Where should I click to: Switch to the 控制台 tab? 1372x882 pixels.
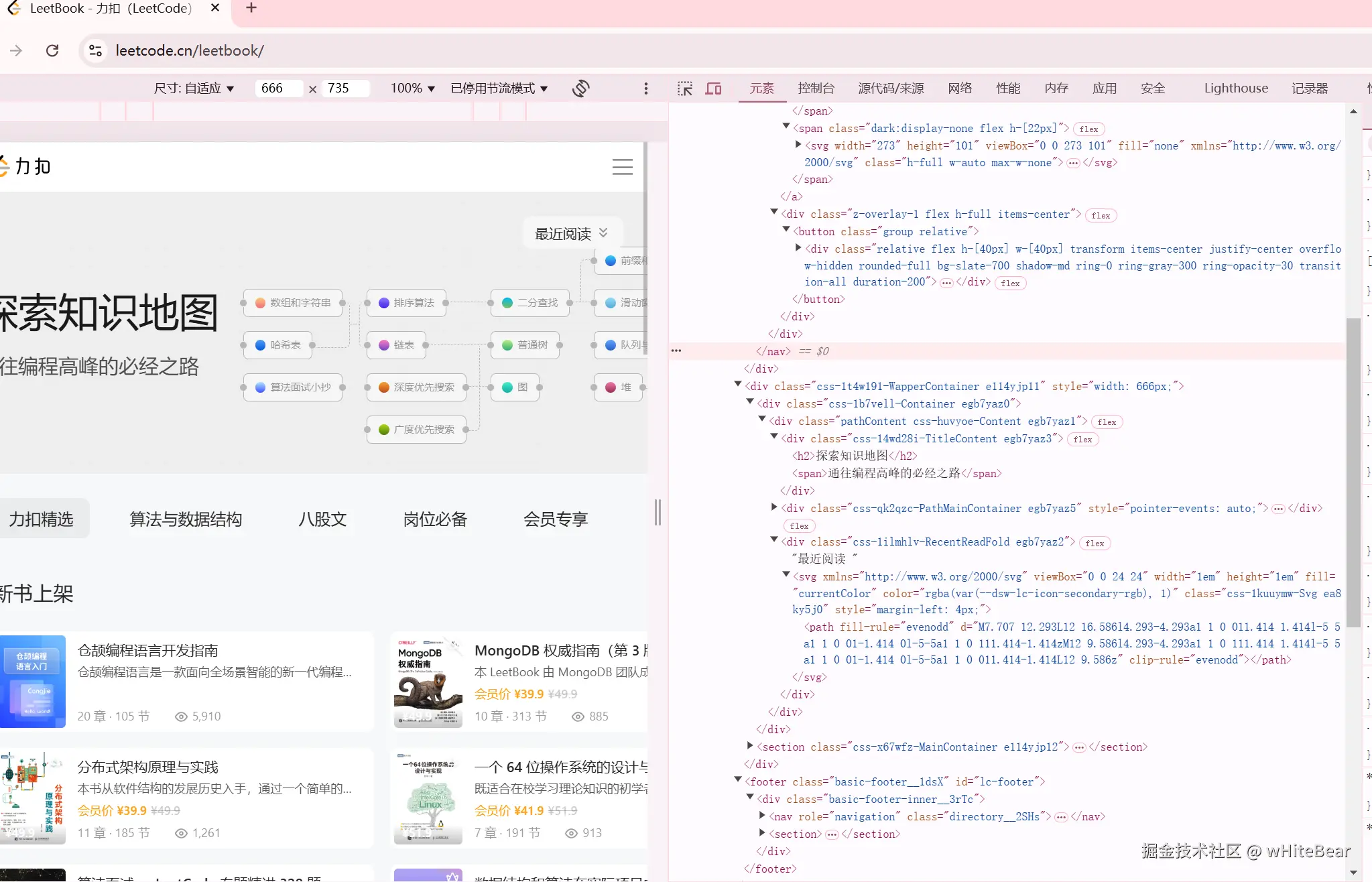click(815, 88)
